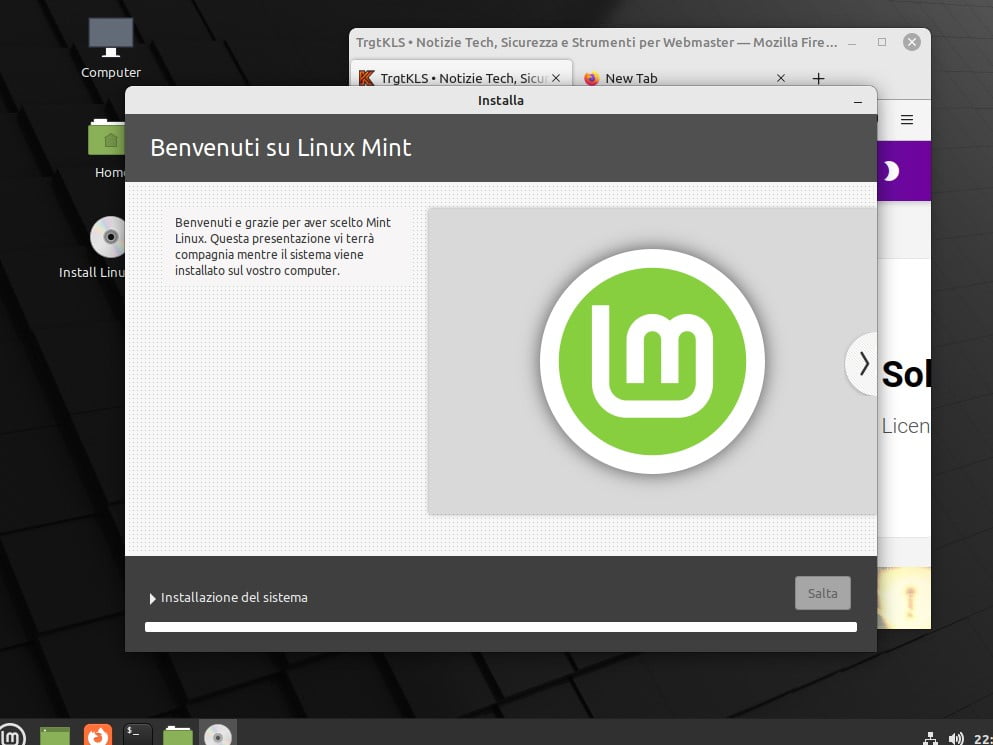Expand the Installazione del sistema details
This screenshot has height=745, width=993.
pos(153,598)
